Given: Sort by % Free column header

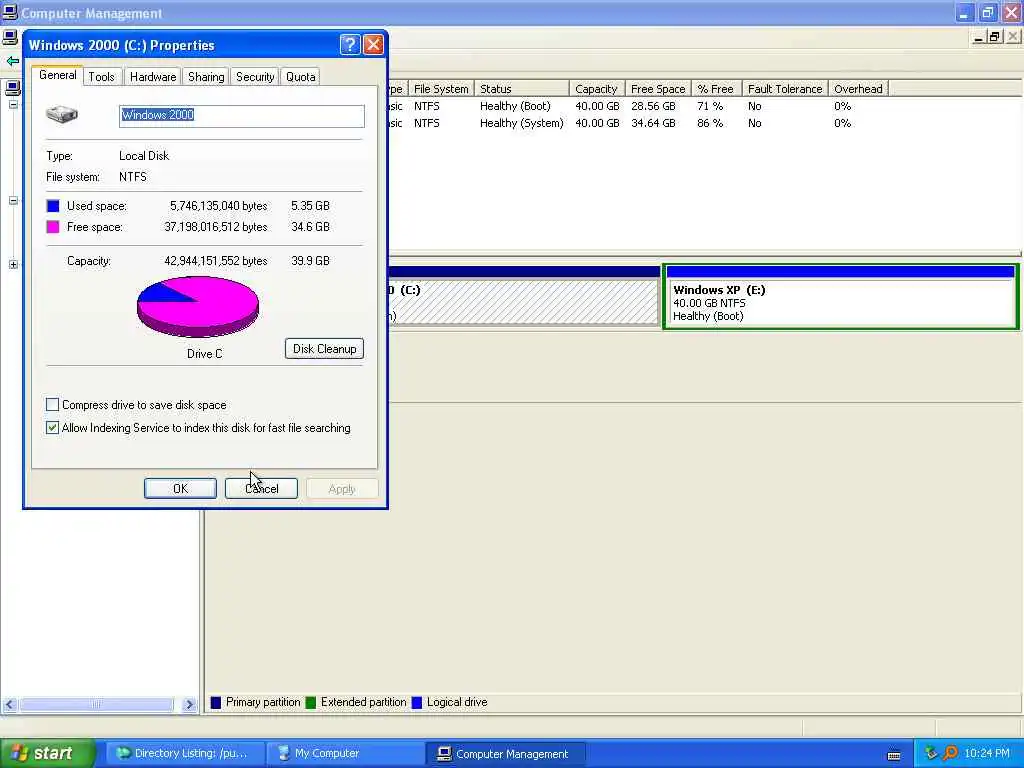Looking at the screenshot, I should 716,89.
